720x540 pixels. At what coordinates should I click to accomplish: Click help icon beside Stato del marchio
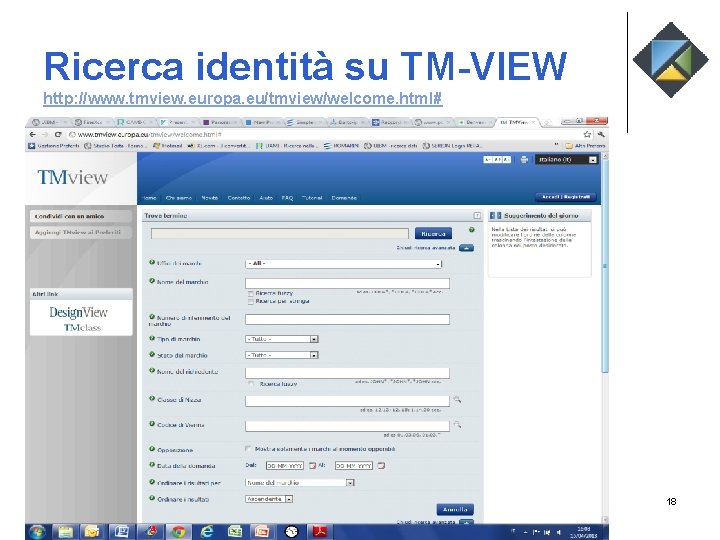pyautogui.click(x=152, y=354)
